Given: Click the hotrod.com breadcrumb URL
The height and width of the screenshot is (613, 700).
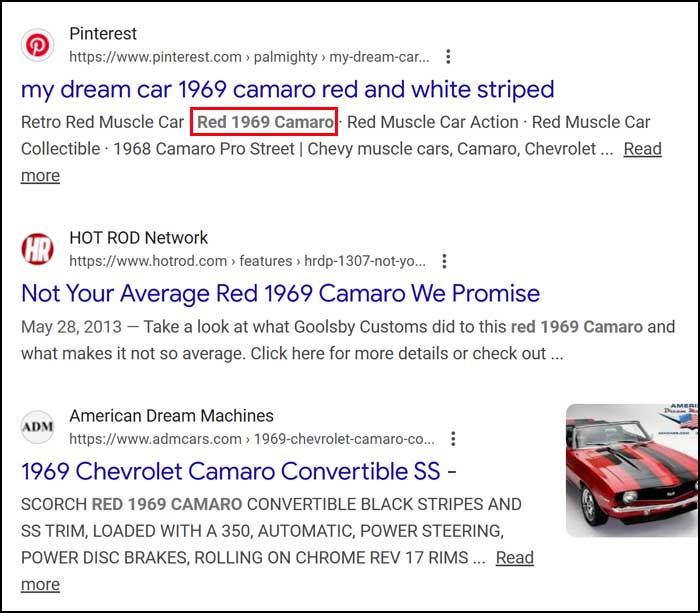Looking at the screenshot, I should click(247, 261).
